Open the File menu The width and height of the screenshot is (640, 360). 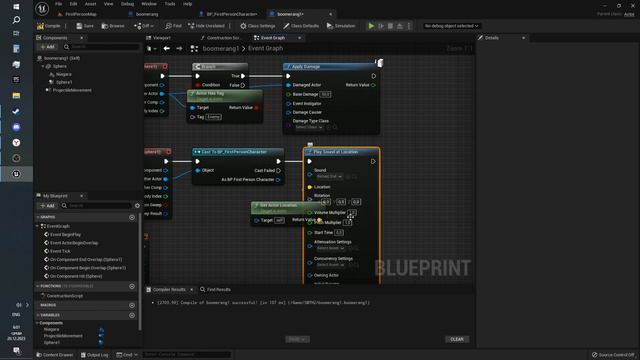pyautogui.click(x=59, y=4)
